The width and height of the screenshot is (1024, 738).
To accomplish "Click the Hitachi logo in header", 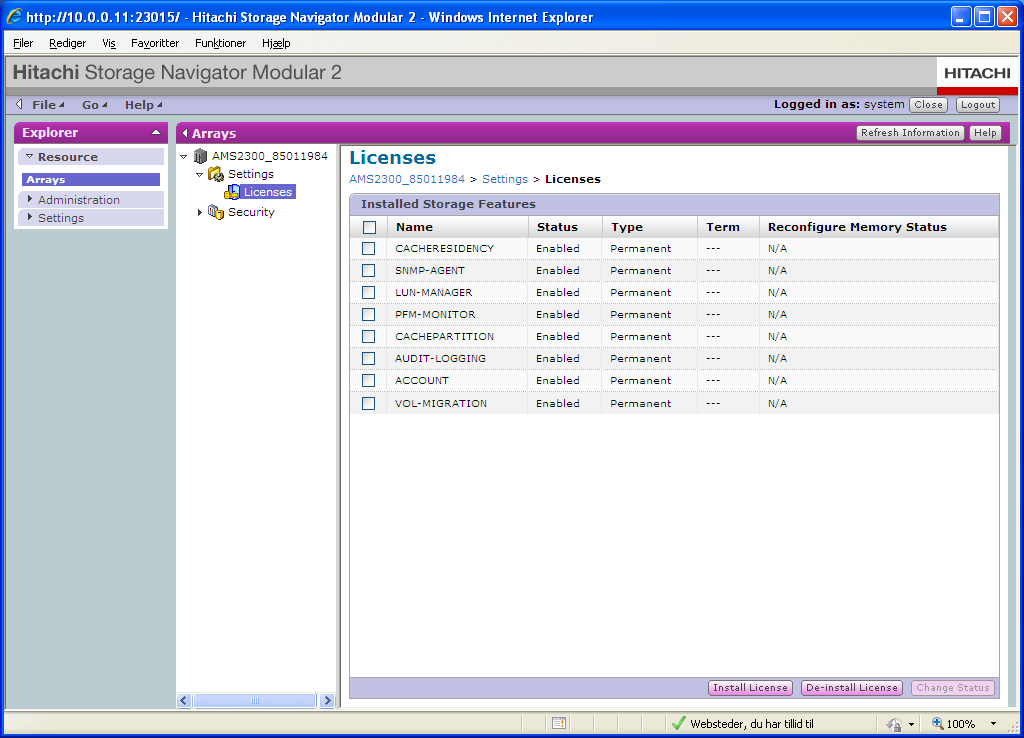I will click(x=977, y=73).
